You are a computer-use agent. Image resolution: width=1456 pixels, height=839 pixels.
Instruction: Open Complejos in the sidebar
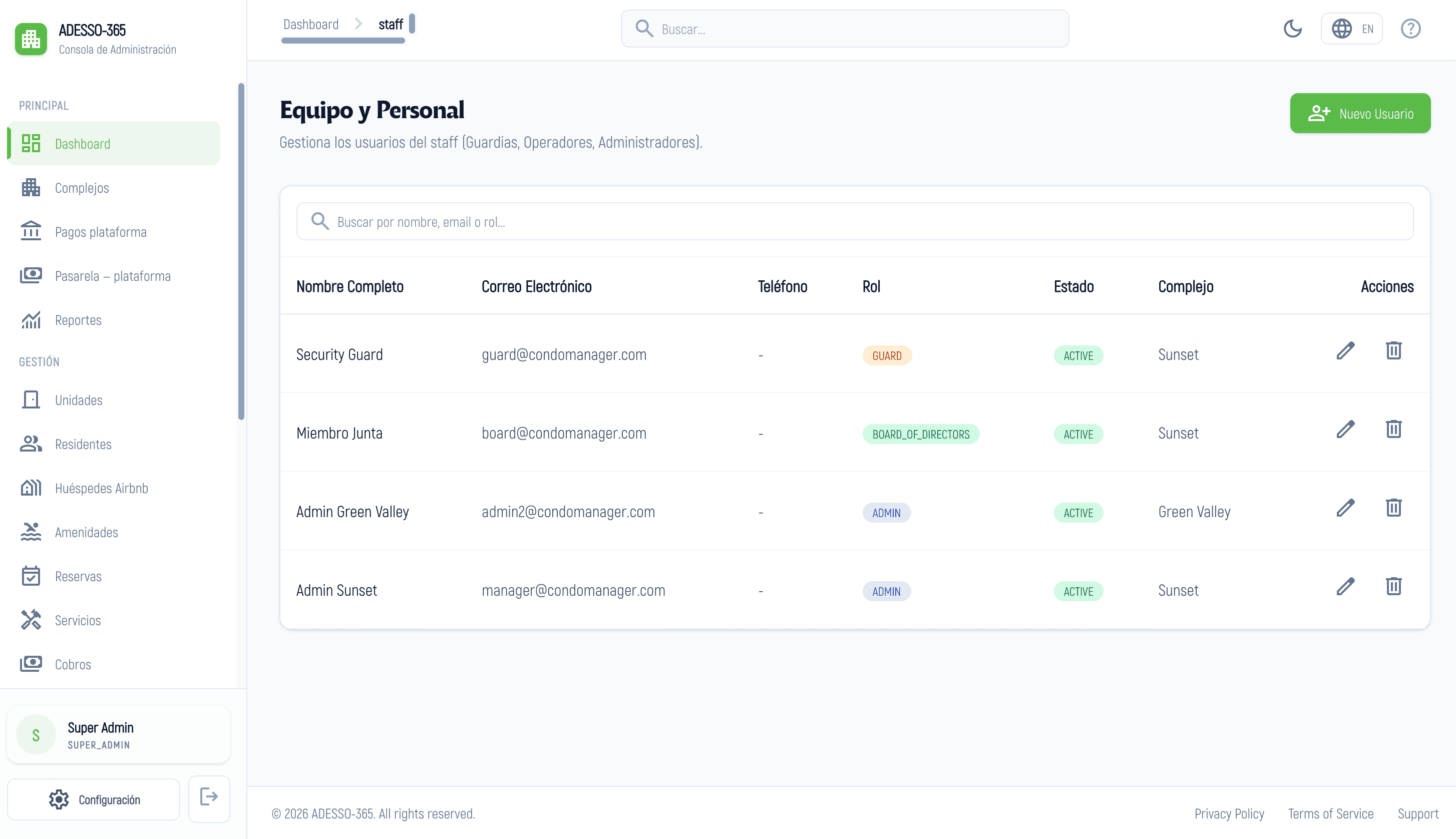click(114, 188)
